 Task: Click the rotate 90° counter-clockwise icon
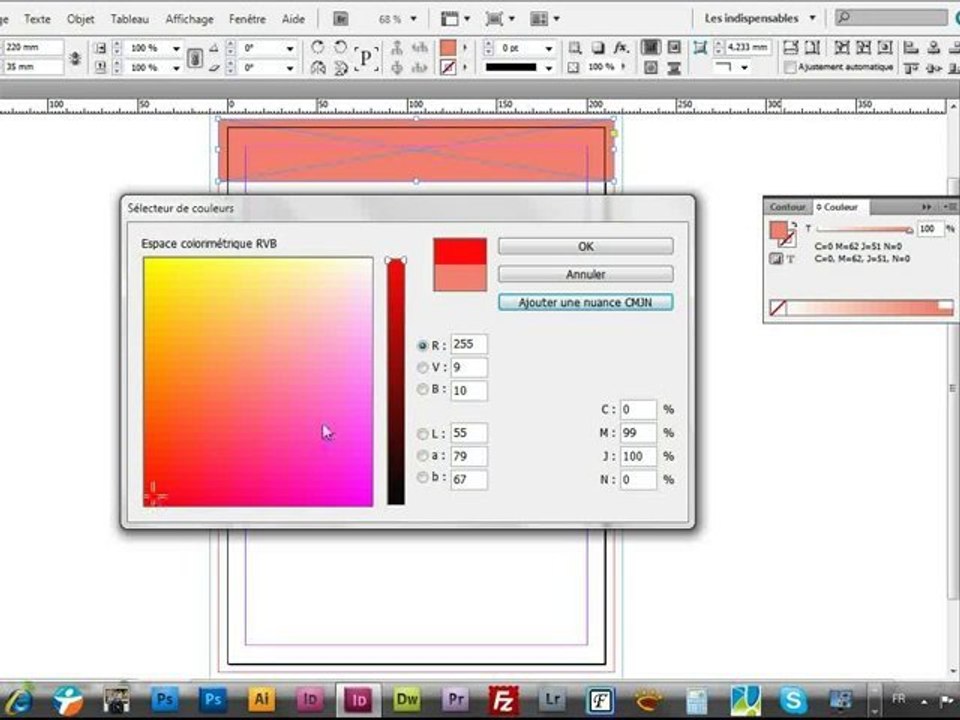(340, 47)
